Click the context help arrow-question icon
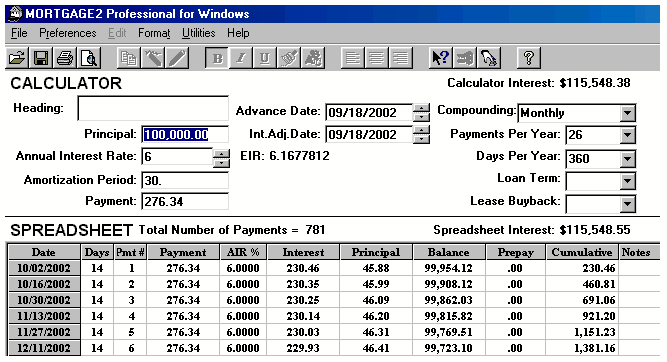 (440, 58)
